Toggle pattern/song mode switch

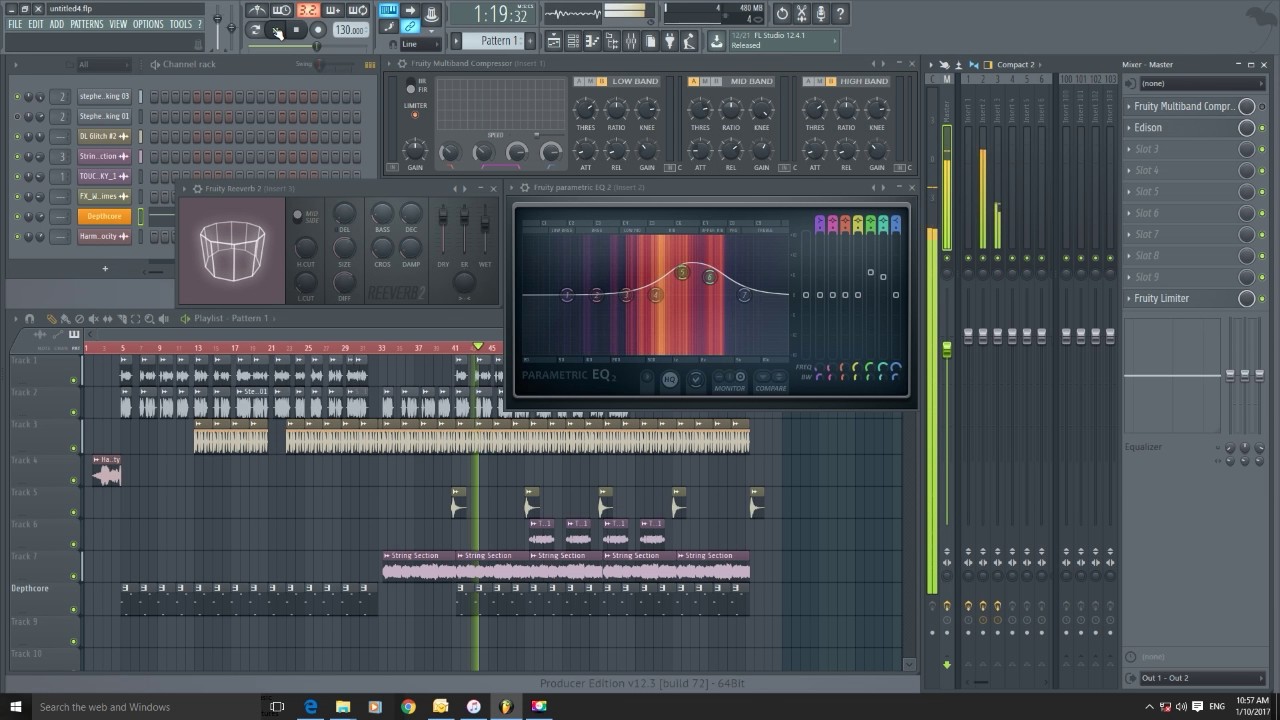point(255,30)
